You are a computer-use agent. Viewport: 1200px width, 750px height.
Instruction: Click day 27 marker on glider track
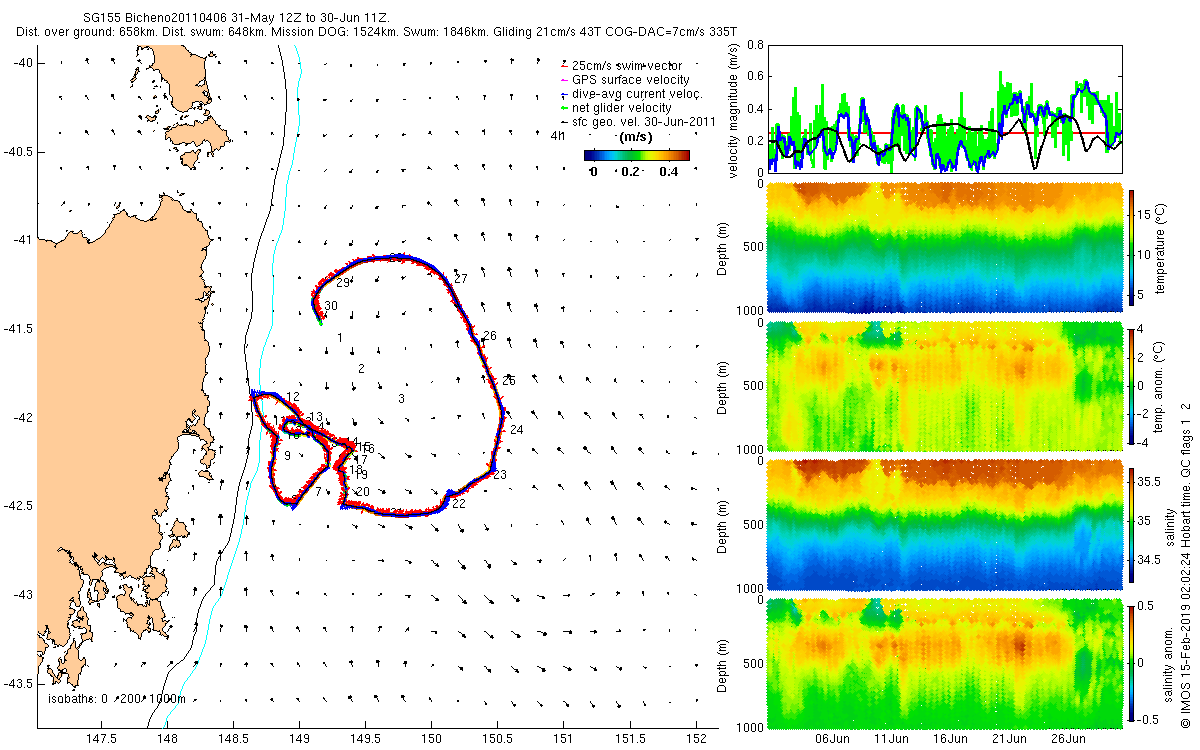click(x=461, y=278)
